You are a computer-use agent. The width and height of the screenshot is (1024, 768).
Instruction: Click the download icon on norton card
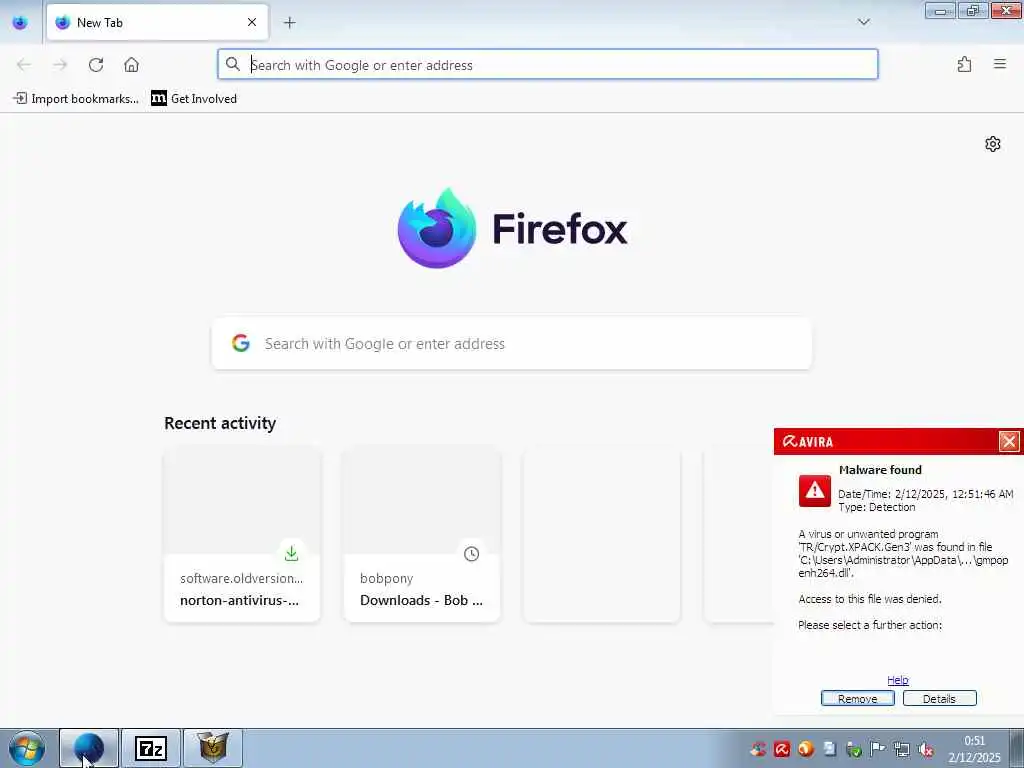click(x=291, y=554)
